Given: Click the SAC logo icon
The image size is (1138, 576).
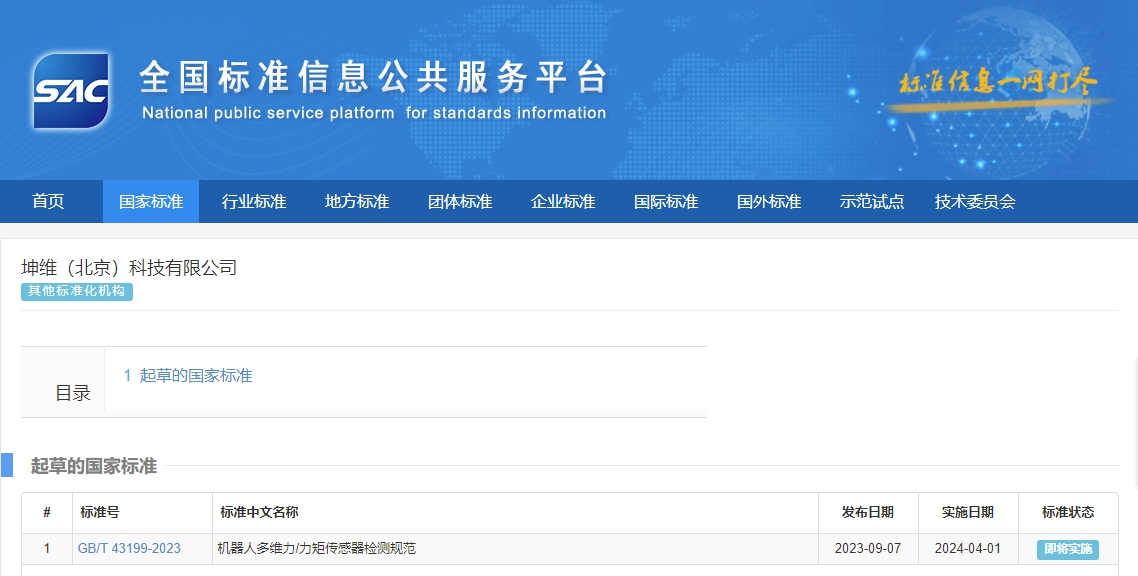Looking at the screenshot, I should (x=71, y=91).
